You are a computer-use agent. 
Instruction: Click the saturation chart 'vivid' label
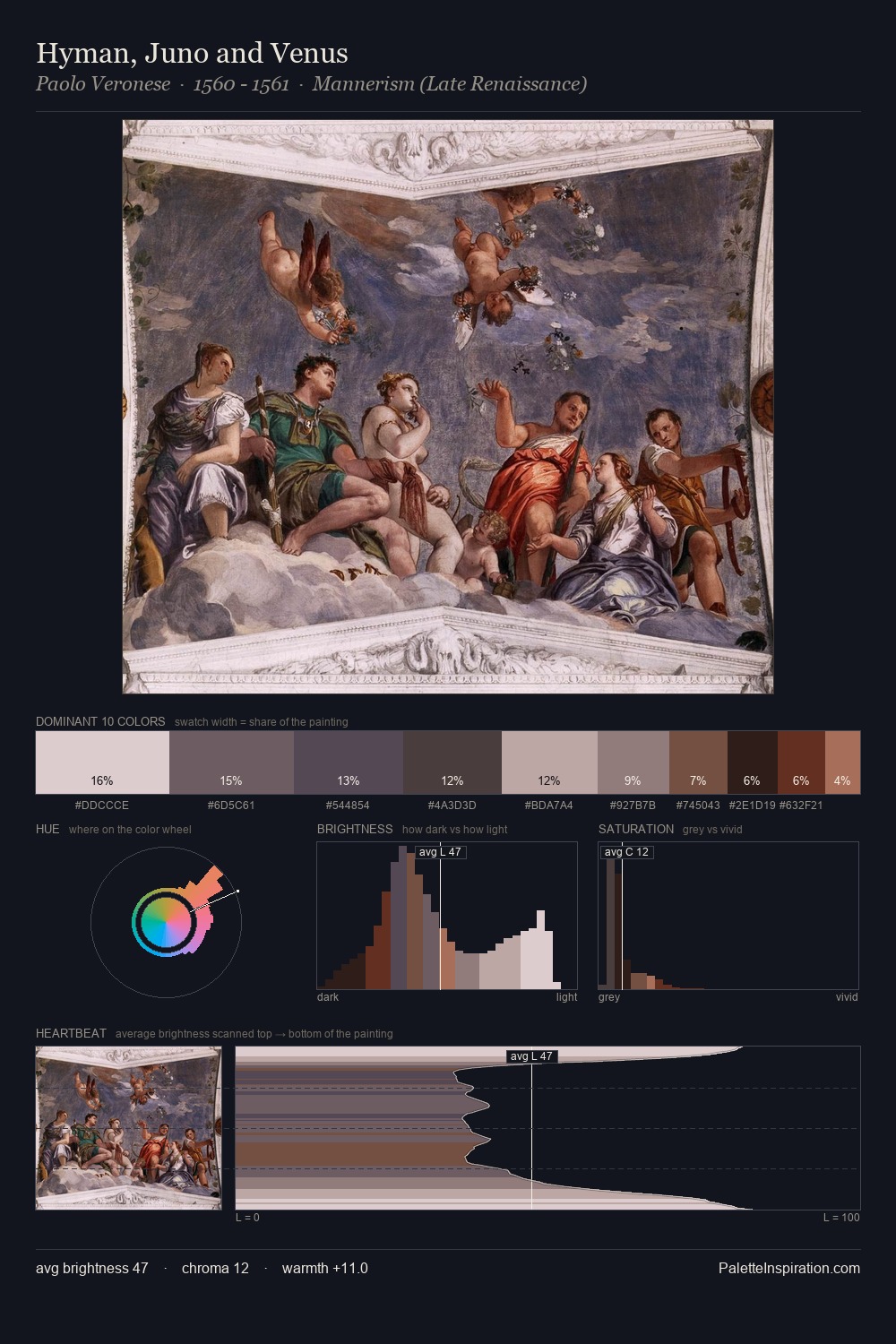tap(847, 997)
